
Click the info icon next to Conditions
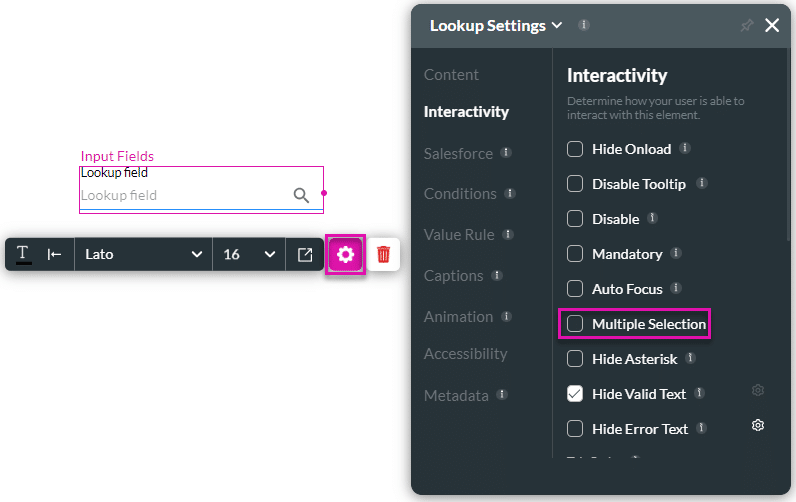coord(510,193)
